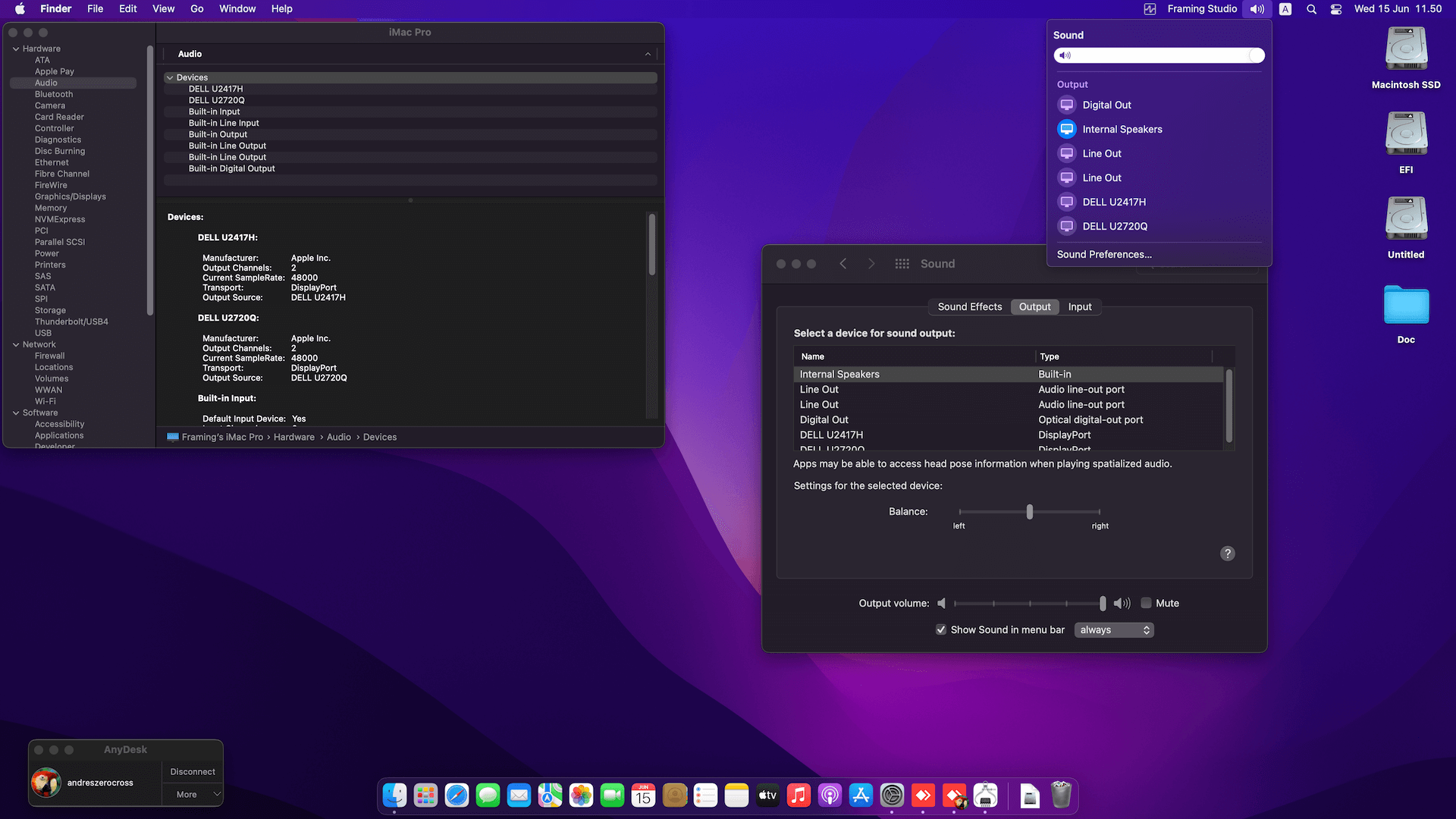The height and width of the screenshot is (819, 1456).
Task: Toggle the Mute checkbox
Action: [x=1146, y=604]
